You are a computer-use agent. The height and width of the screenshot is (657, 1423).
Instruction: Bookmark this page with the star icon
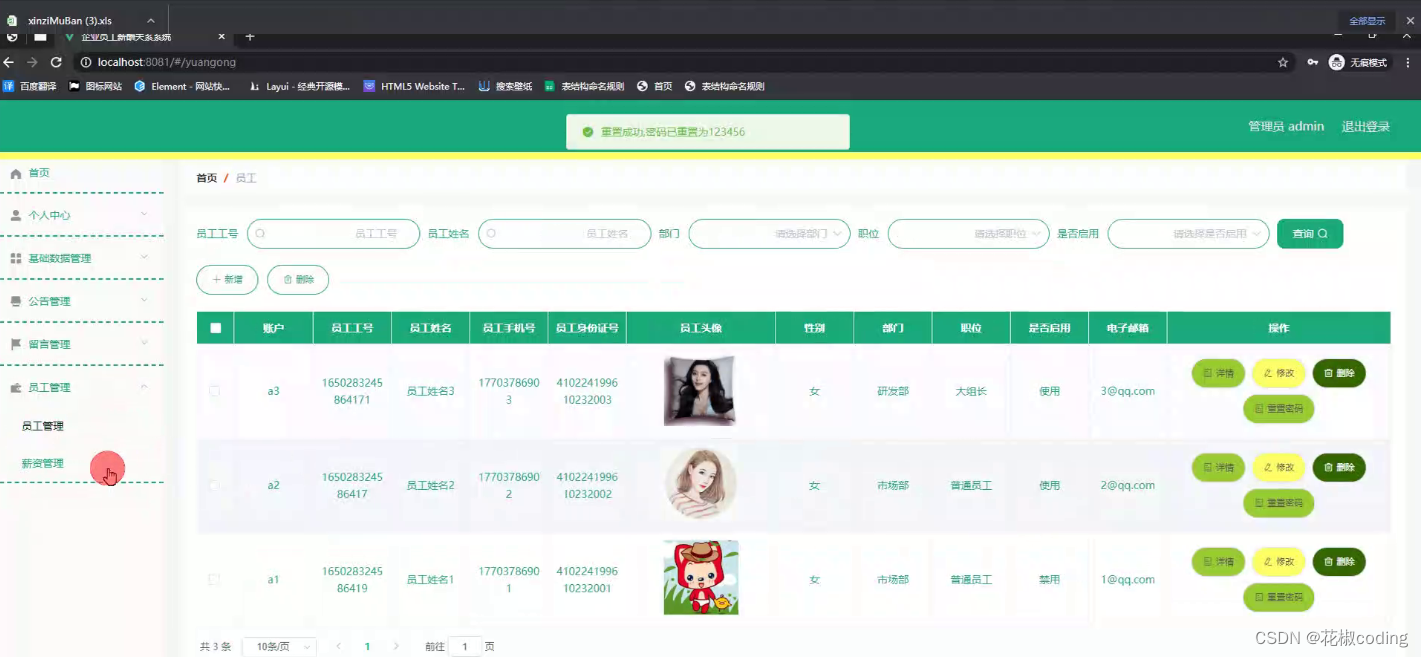pos(1283,62)
